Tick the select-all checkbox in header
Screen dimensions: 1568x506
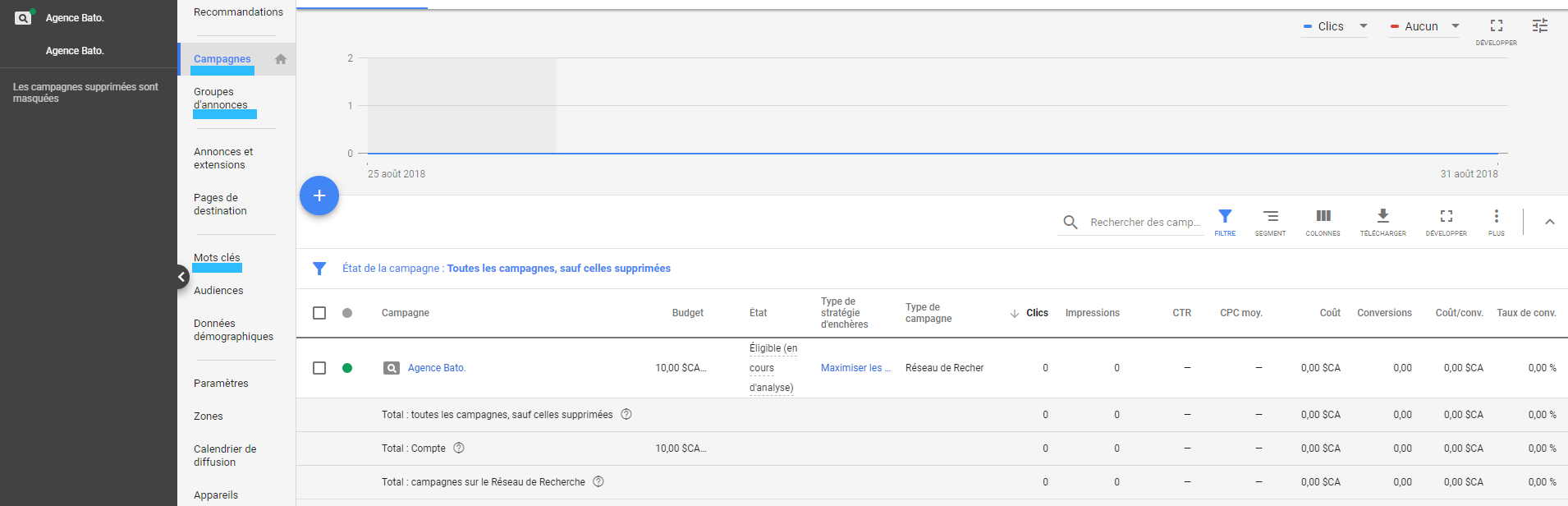[319, 313]
